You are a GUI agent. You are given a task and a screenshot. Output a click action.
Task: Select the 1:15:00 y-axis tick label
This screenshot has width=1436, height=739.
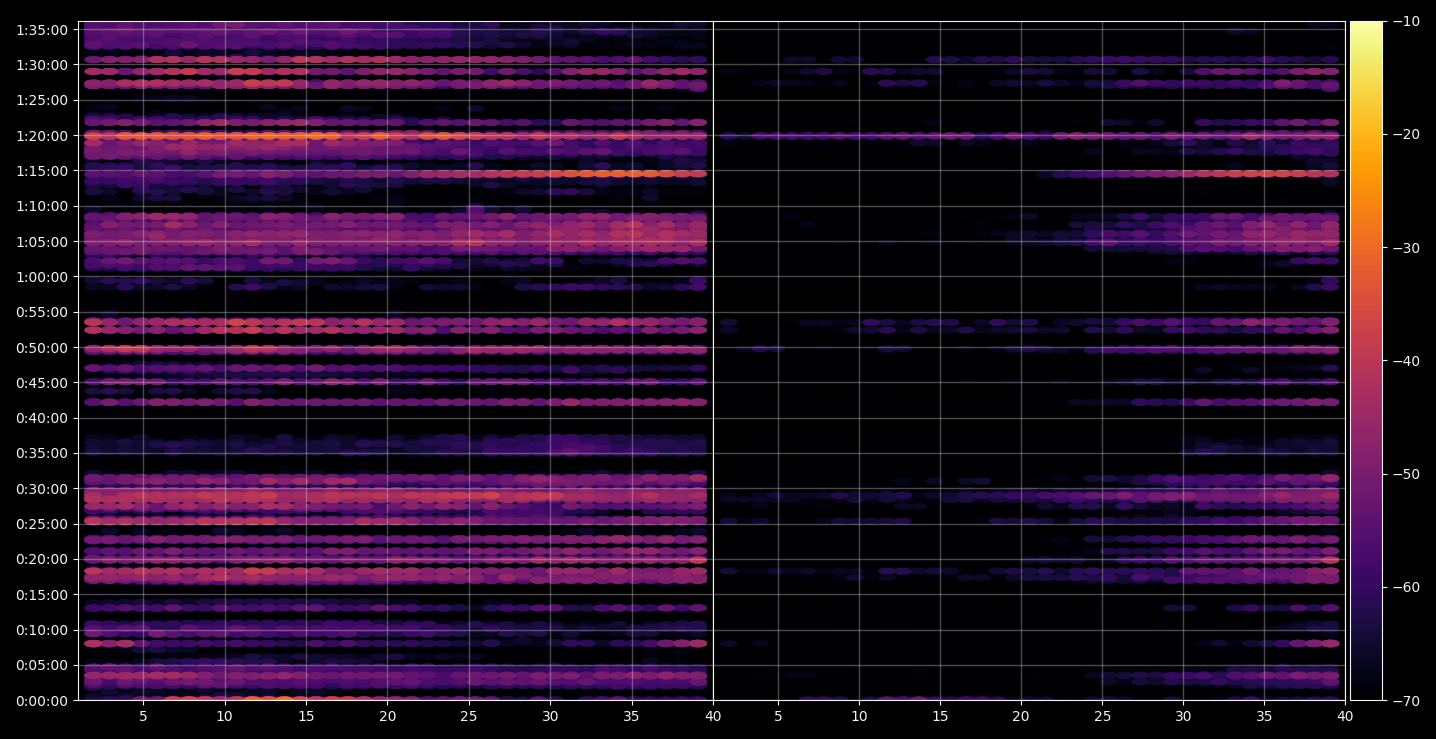pos(42,171)
